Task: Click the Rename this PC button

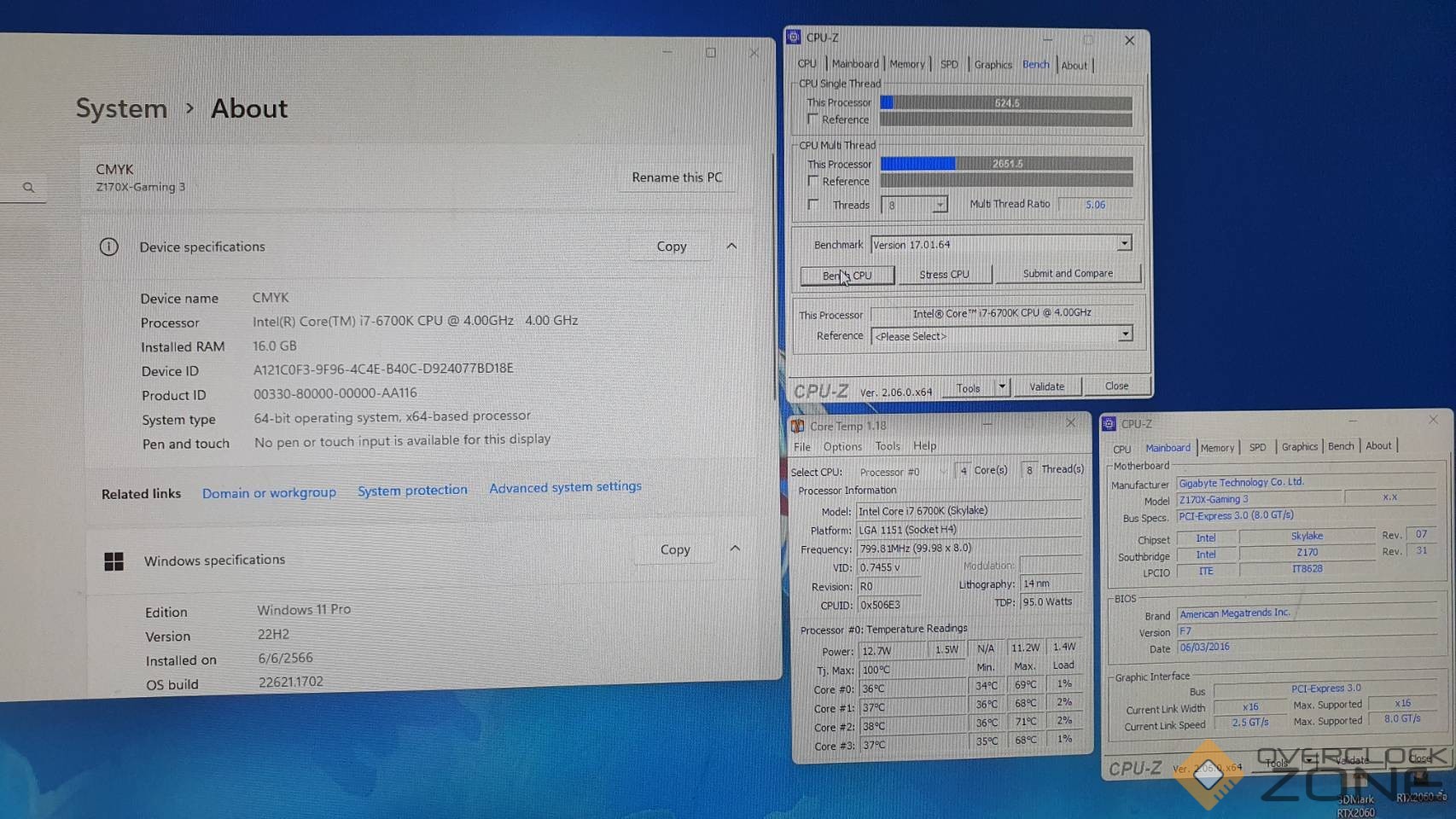Action: point(677,177)
